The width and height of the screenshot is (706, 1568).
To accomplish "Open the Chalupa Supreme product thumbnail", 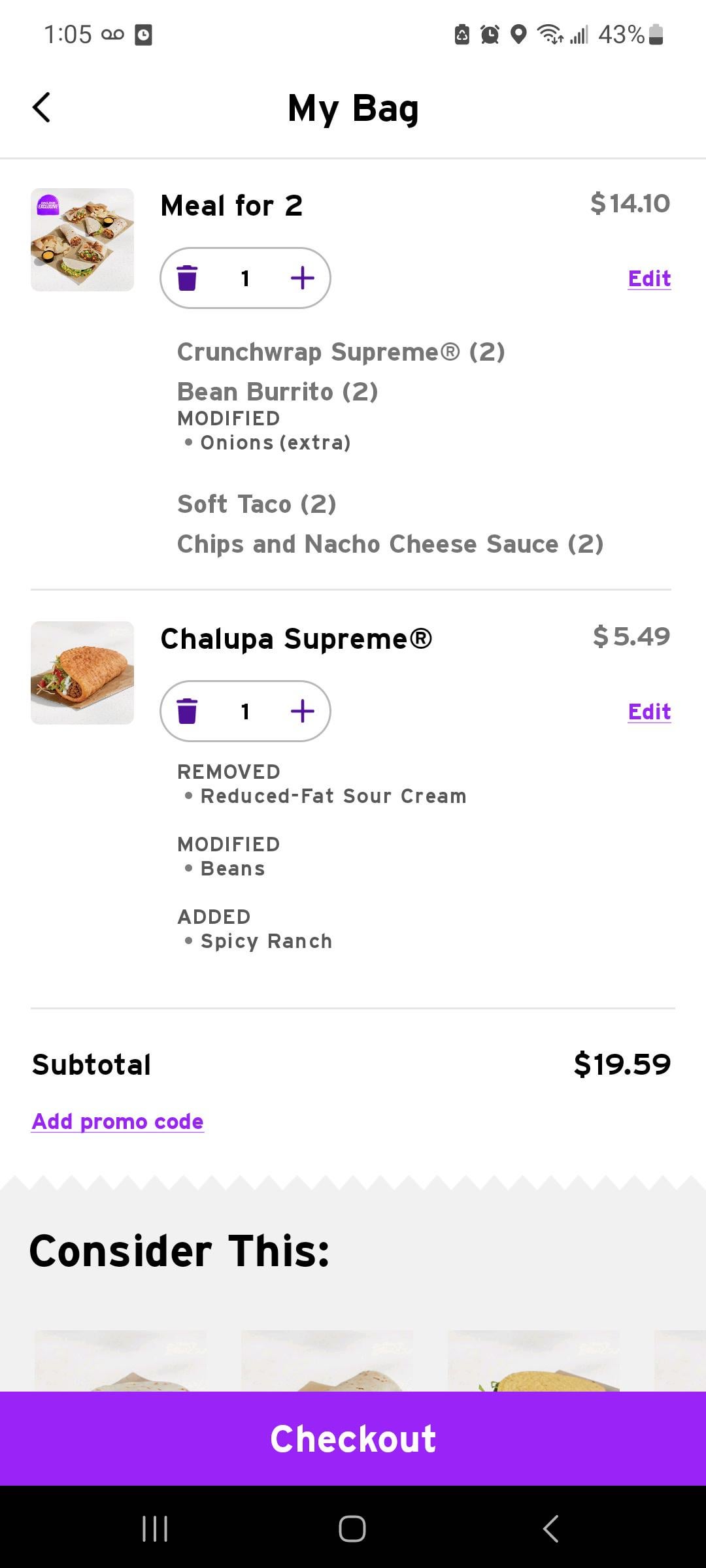I will click(82, 673).
